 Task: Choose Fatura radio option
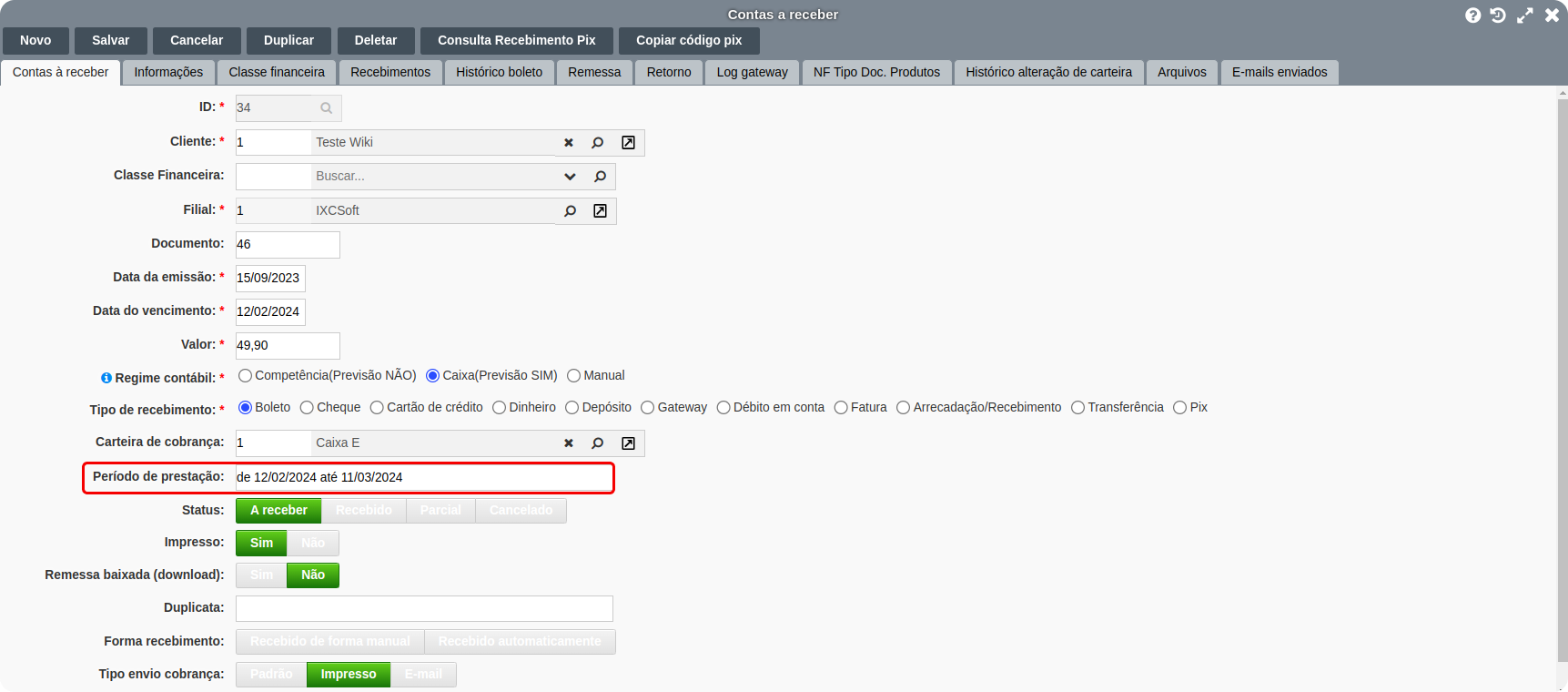[841, 408]
